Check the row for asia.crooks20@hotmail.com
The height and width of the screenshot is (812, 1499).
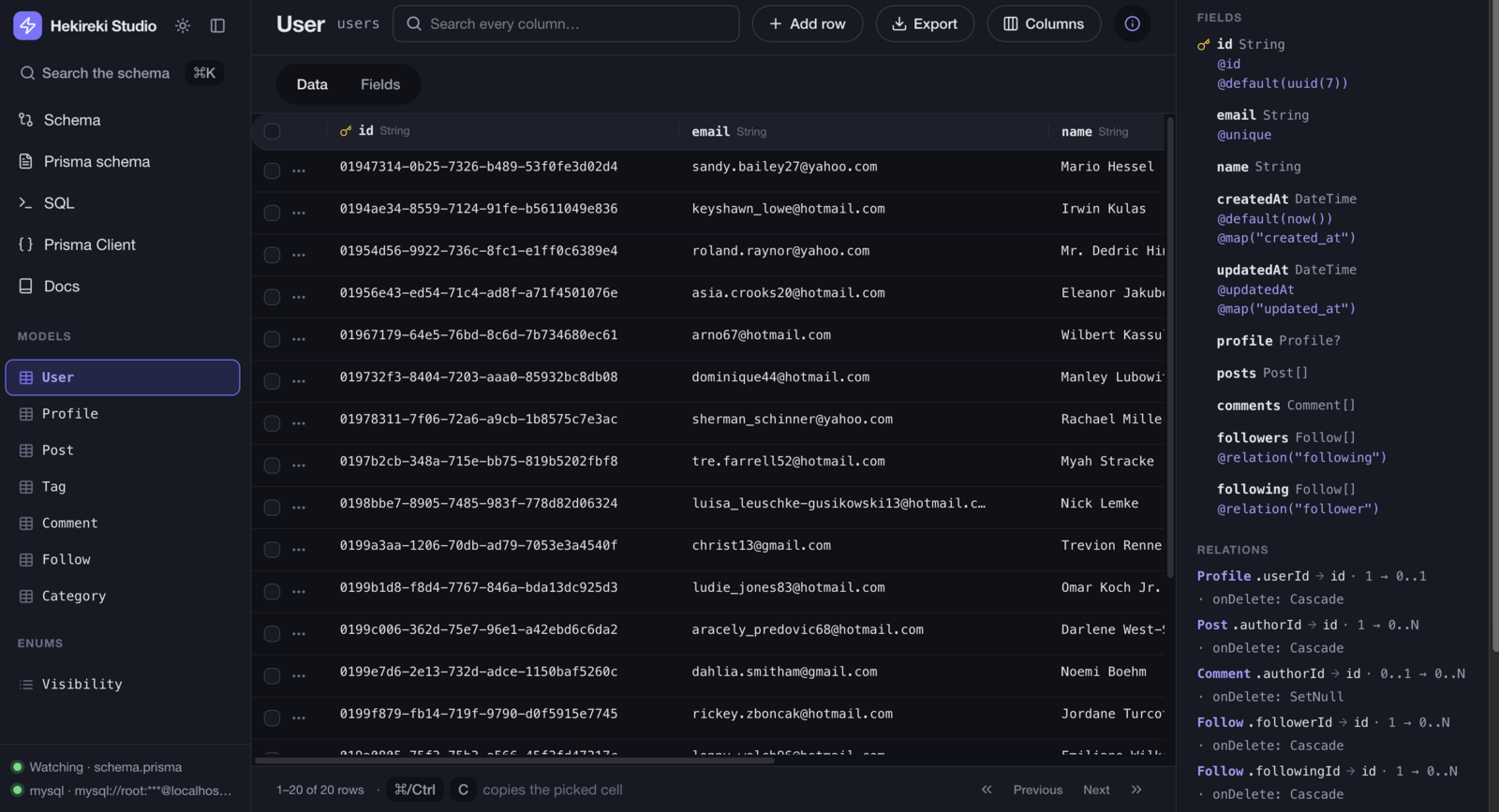coord(272,297)
